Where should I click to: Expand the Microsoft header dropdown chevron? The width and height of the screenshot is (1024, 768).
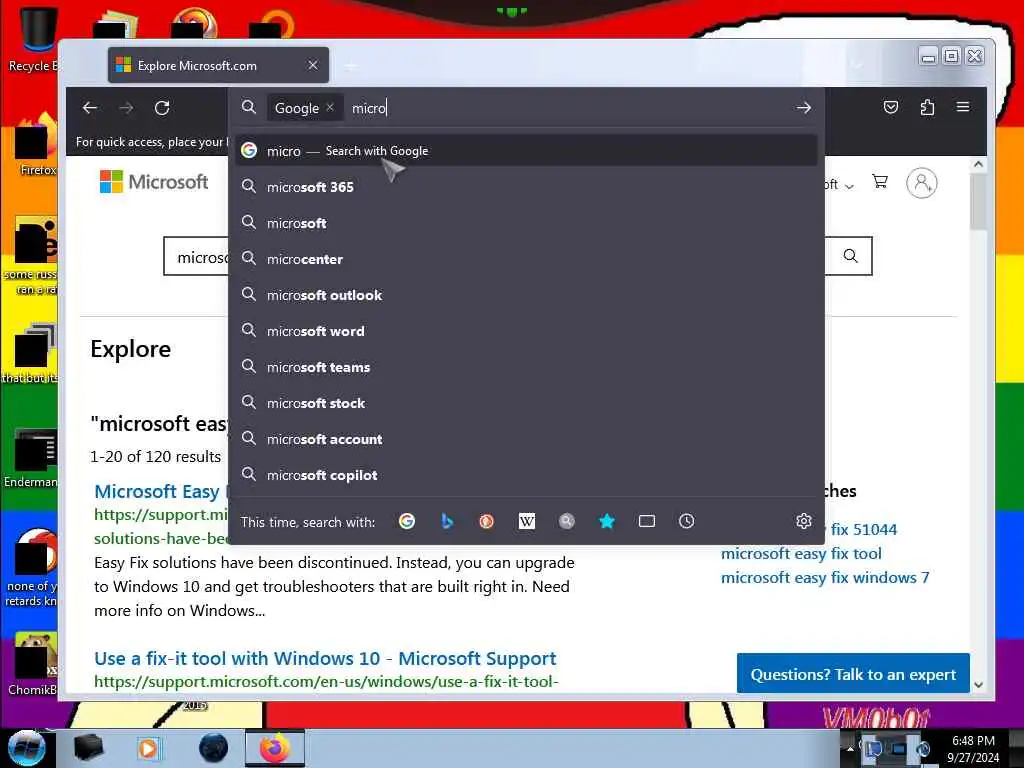click(x=849, y=186)
